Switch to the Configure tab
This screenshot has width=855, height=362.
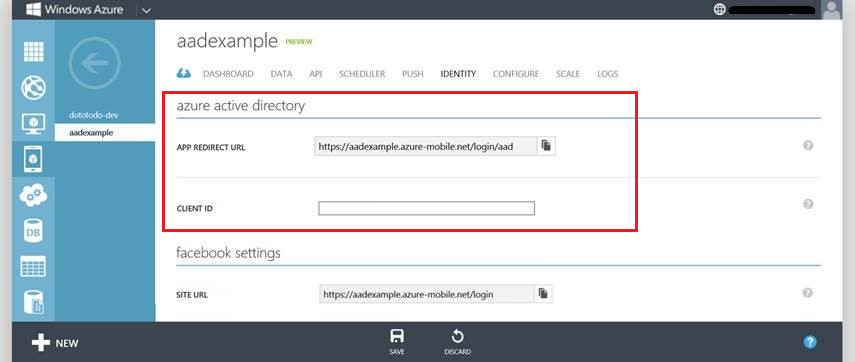pyautogui.click(x=516, y=74)
